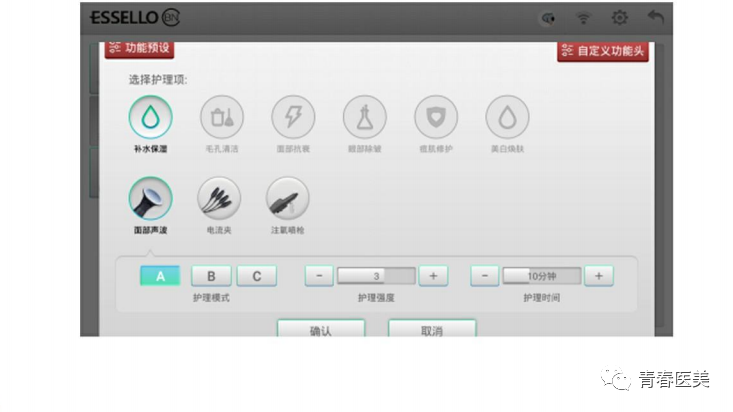Select the 痘肌修护 shield icon
The width and height of the screenshot is (733, 412).
click(436, 117)
